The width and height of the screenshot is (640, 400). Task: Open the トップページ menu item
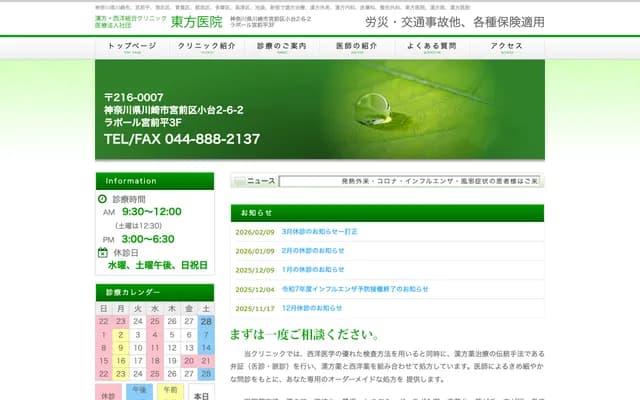pos(132,47)
